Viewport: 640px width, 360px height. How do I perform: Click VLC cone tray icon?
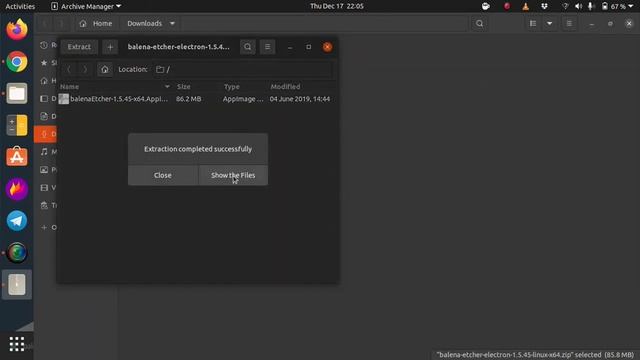[525, 6]
